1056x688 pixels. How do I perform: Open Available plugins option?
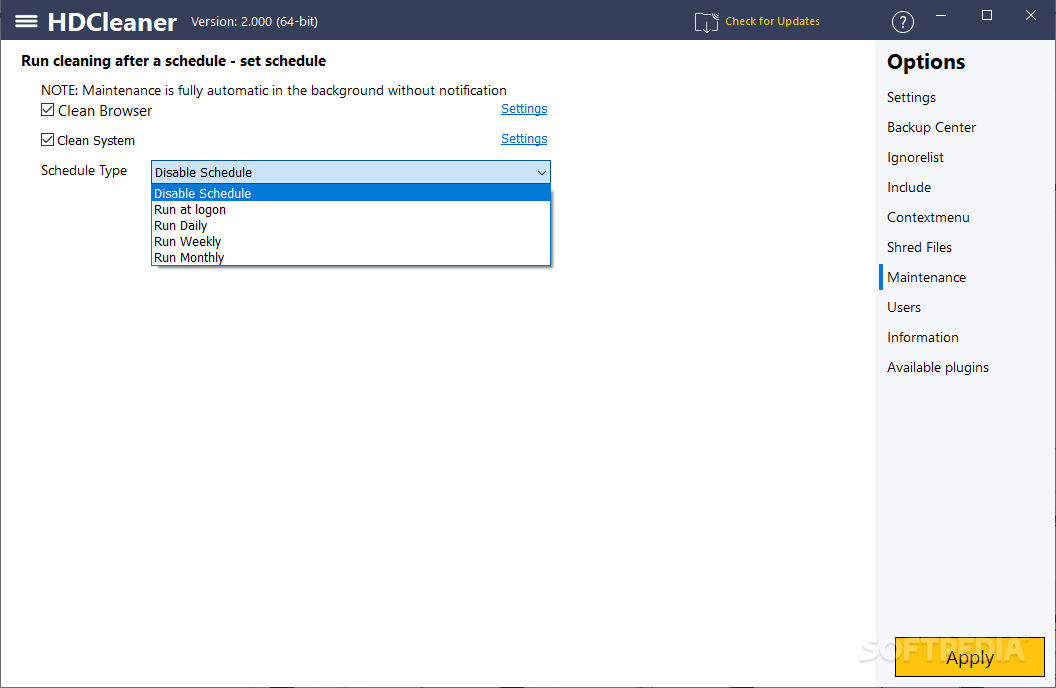937,368
